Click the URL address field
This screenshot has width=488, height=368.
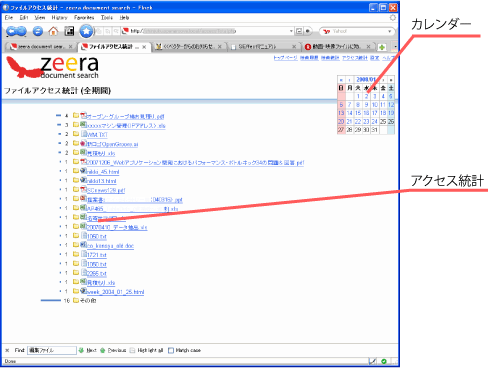tap(208, 31)
